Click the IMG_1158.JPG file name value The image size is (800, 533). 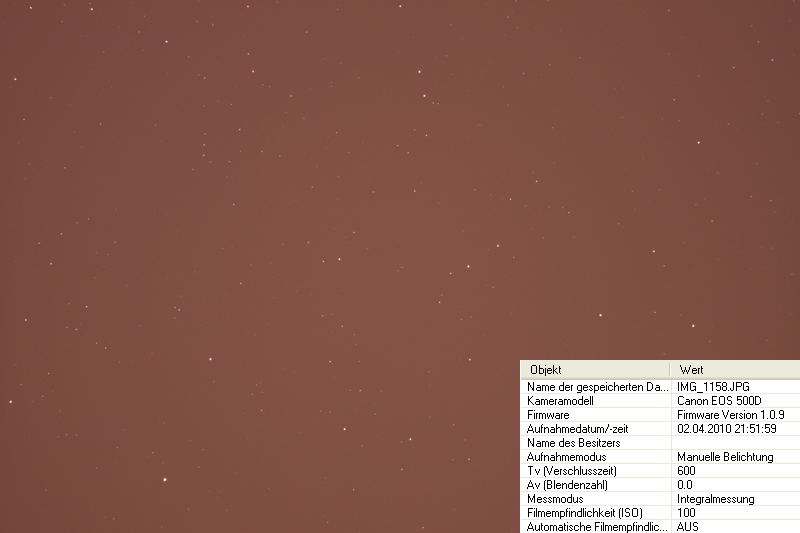click(x=713, y=386)
